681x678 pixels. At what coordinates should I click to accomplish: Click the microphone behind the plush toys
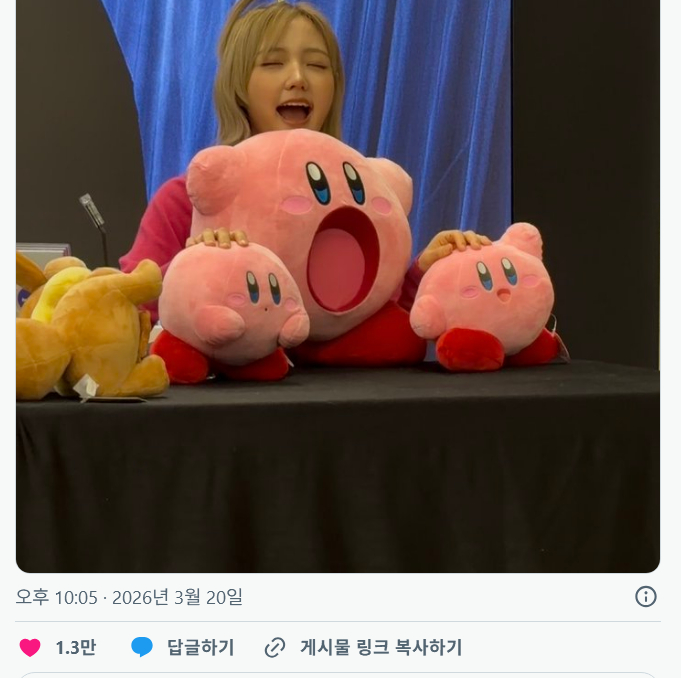tap(95, 226)
